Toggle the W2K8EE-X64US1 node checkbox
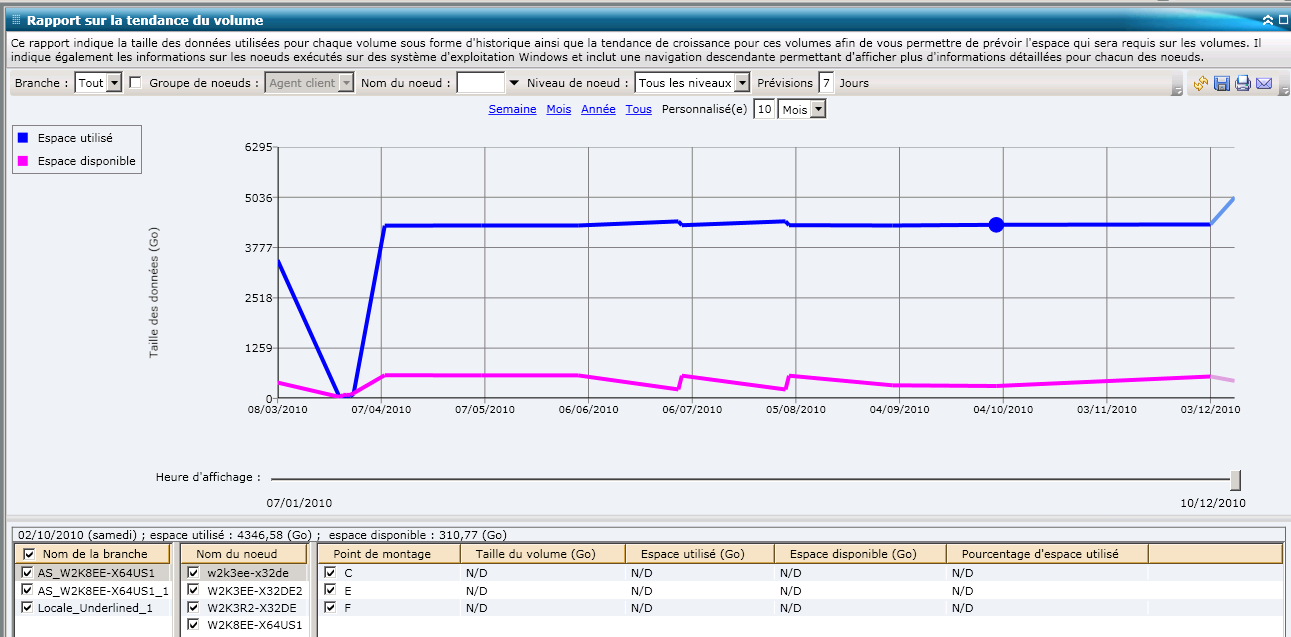The width and height of the screenshot is (1291, 637). [194, 625]
